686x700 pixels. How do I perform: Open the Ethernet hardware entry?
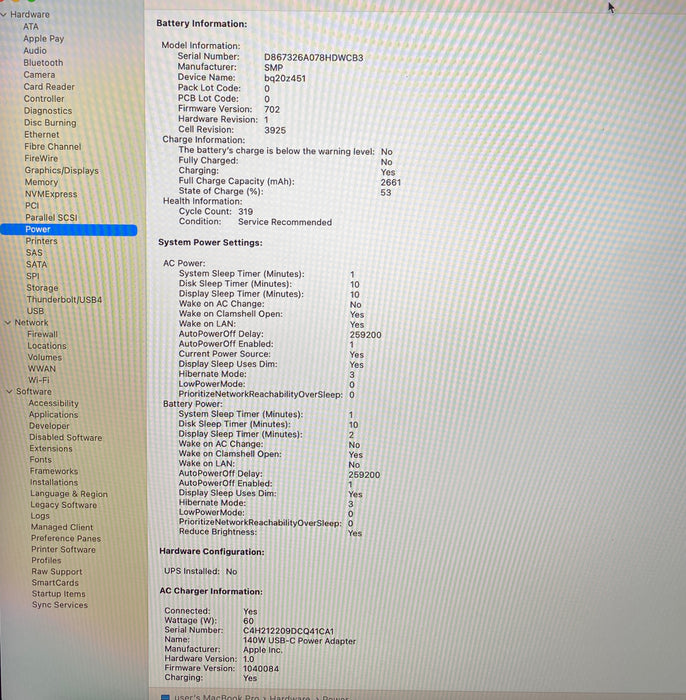(42, 134)
